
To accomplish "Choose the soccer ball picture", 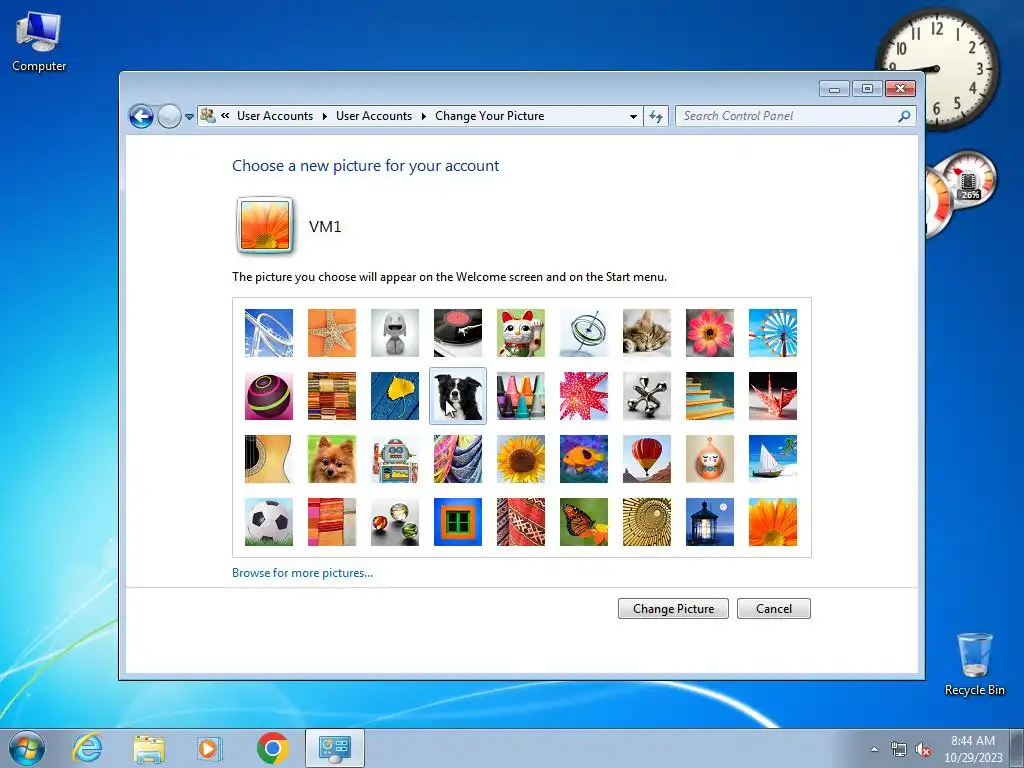I will (x=268, y=522).
